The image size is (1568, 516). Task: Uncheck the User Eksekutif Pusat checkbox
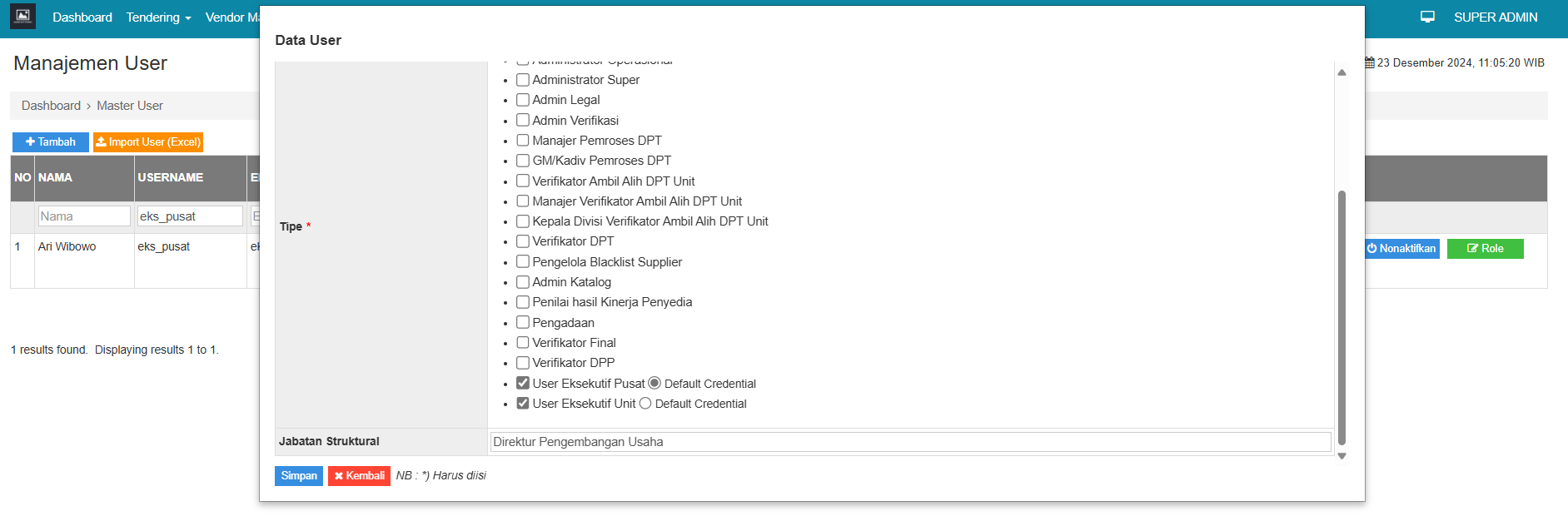[523, 383]
